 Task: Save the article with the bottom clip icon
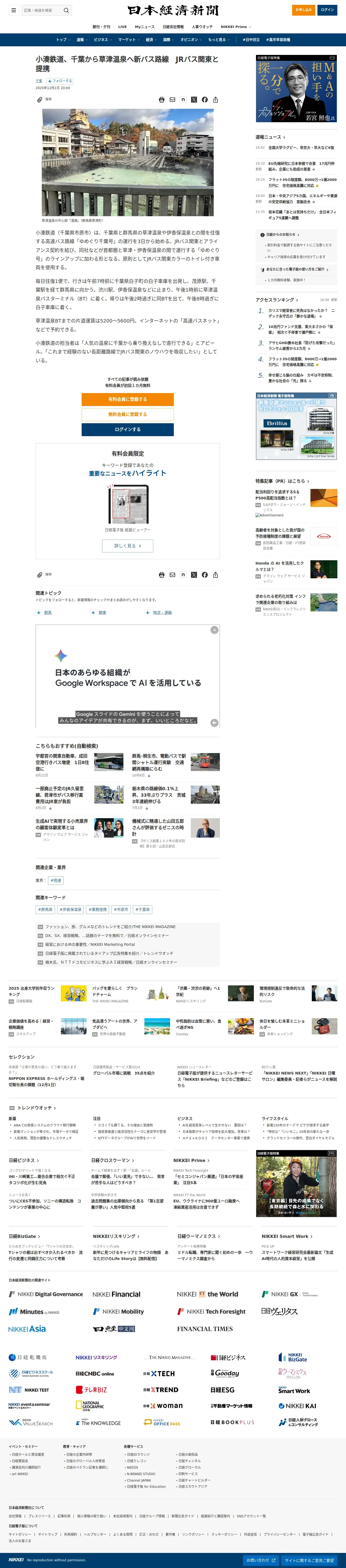40,575
